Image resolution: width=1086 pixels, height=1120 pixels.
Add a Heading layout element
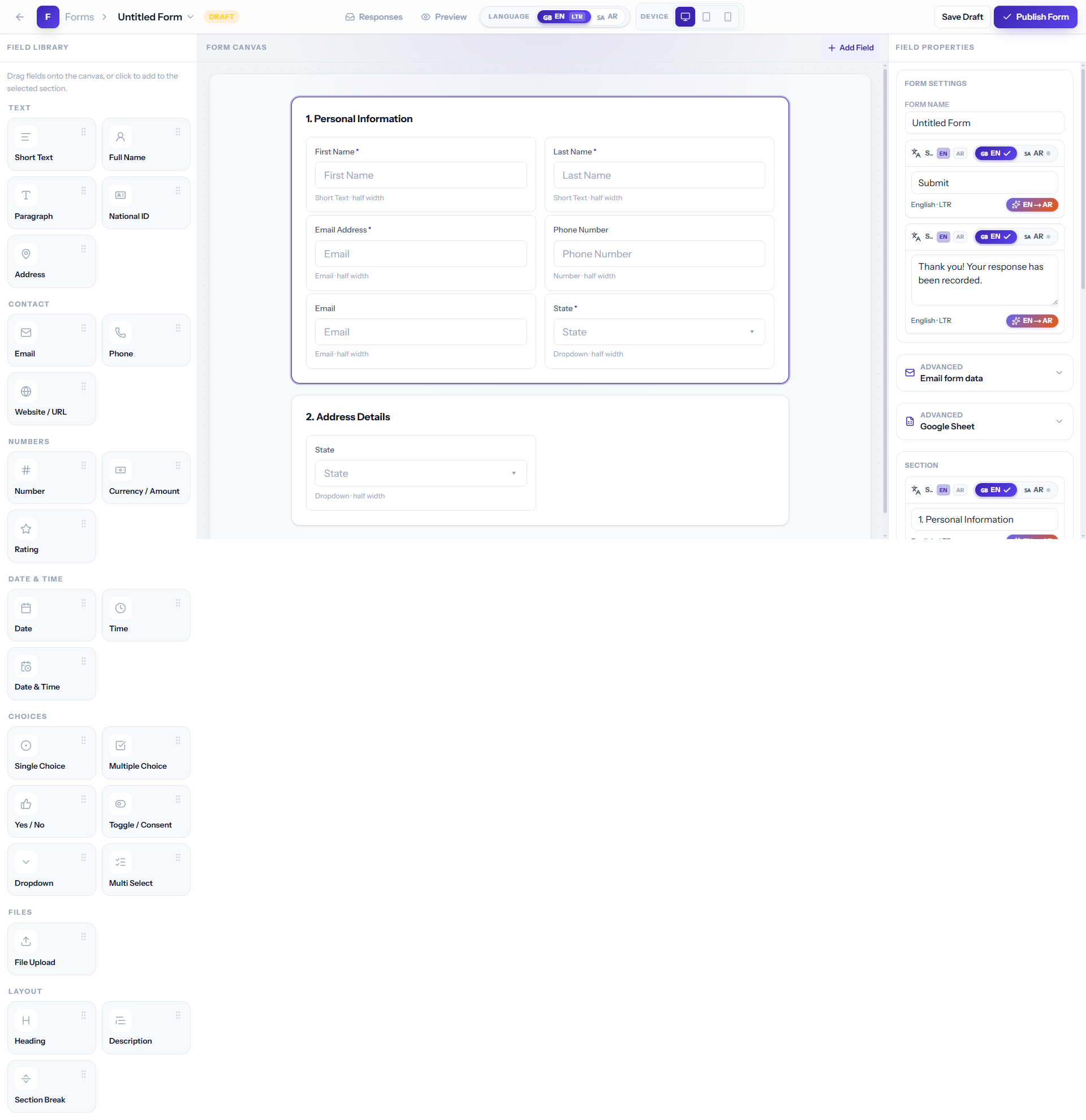51,1028
